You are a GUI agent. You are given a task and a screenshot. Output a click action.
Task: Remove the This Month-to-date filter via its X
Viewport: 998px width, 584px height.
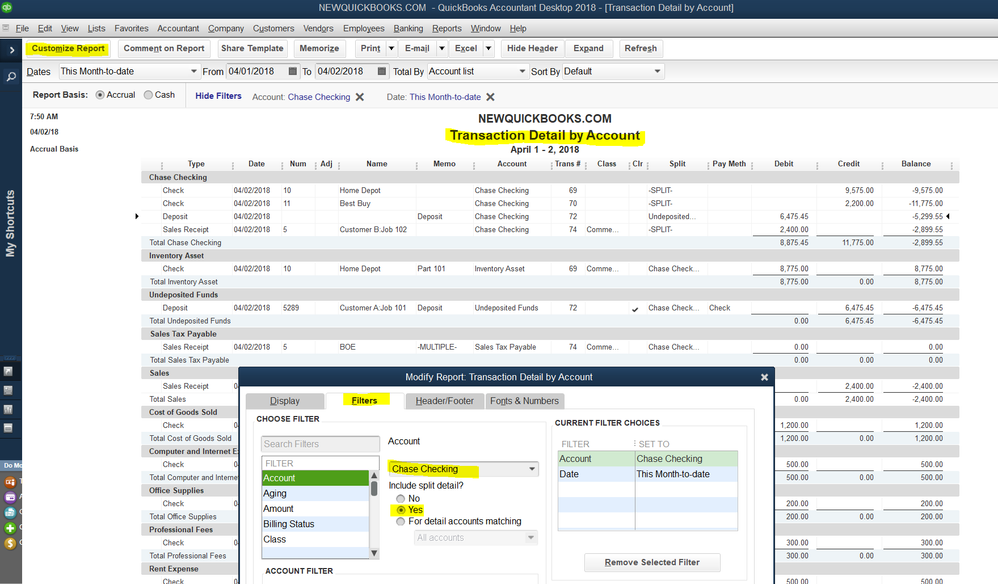coord(489,97)
